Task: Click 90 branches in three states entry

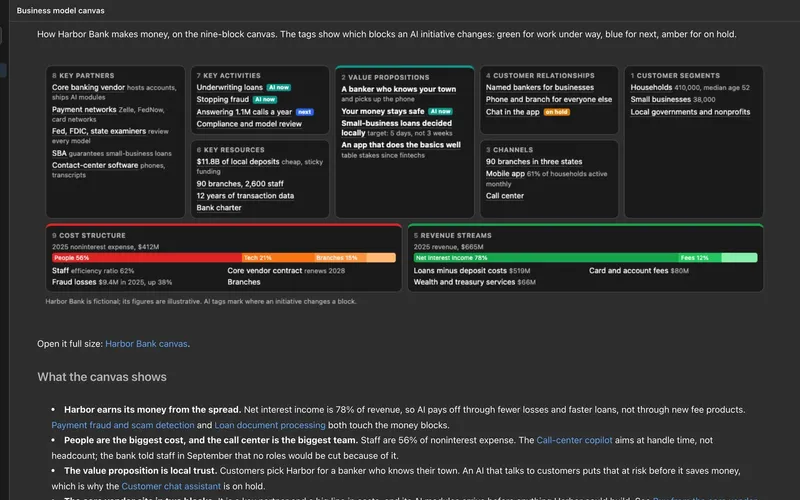Action: point(534,162)
